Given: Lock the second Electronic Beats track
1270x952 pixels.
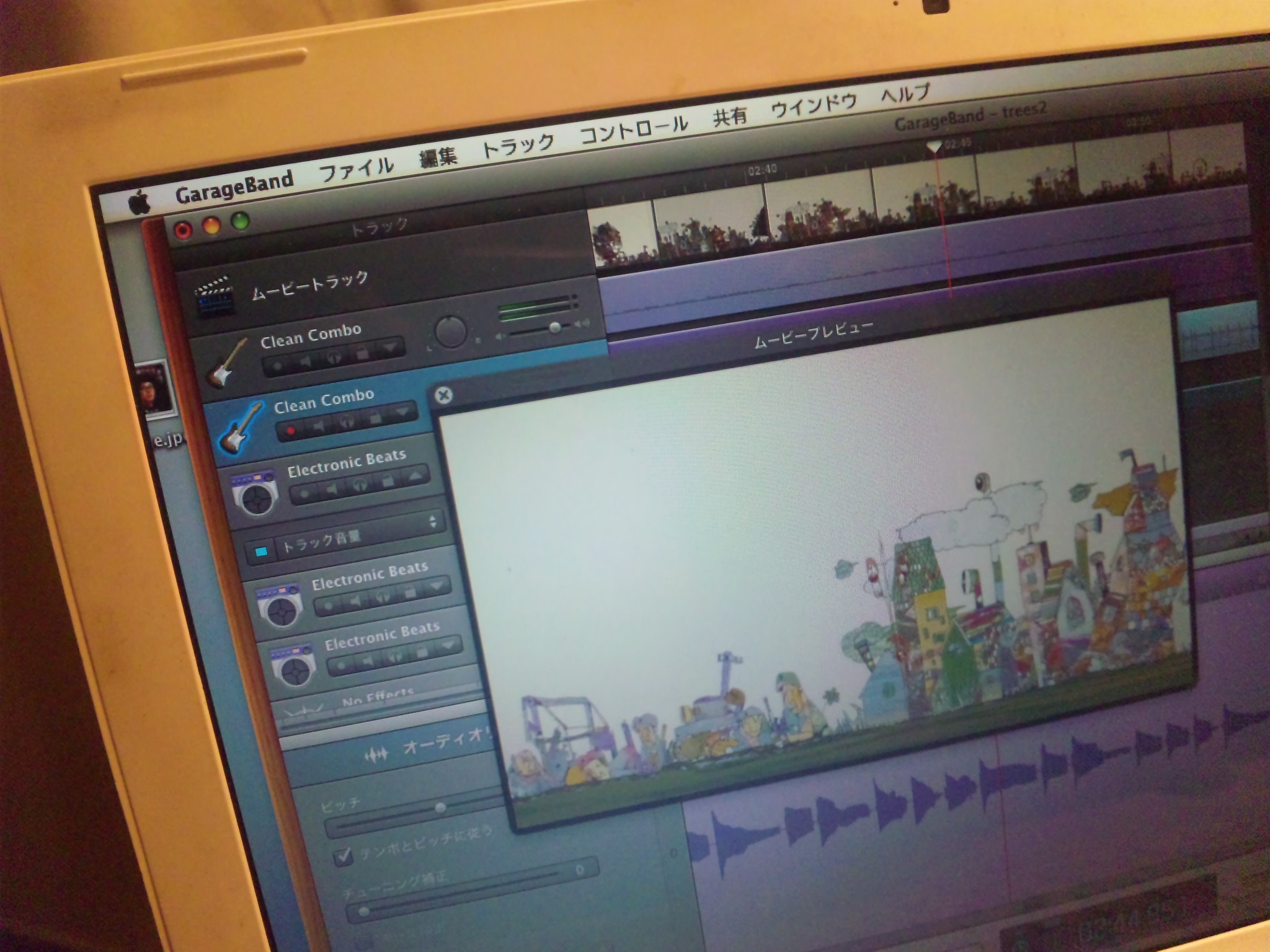Looking at the screenshot, I should tap(411, 591).
